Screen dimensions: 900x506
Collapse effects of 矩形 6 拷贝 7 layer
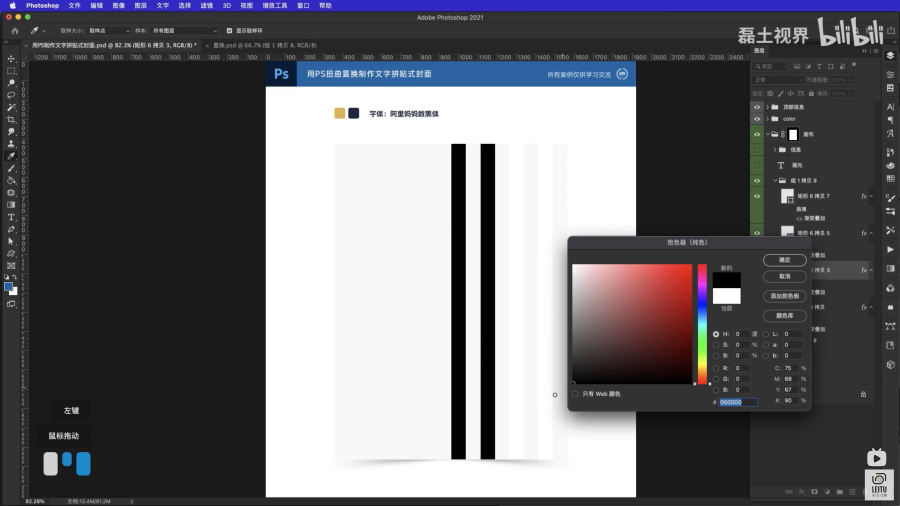point(871,196)
